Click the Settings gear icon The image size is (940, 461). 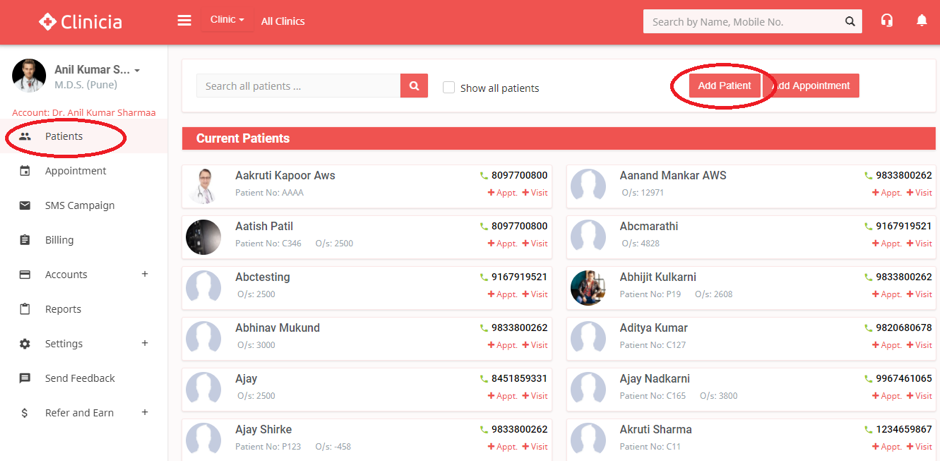(x=25, y=344)
